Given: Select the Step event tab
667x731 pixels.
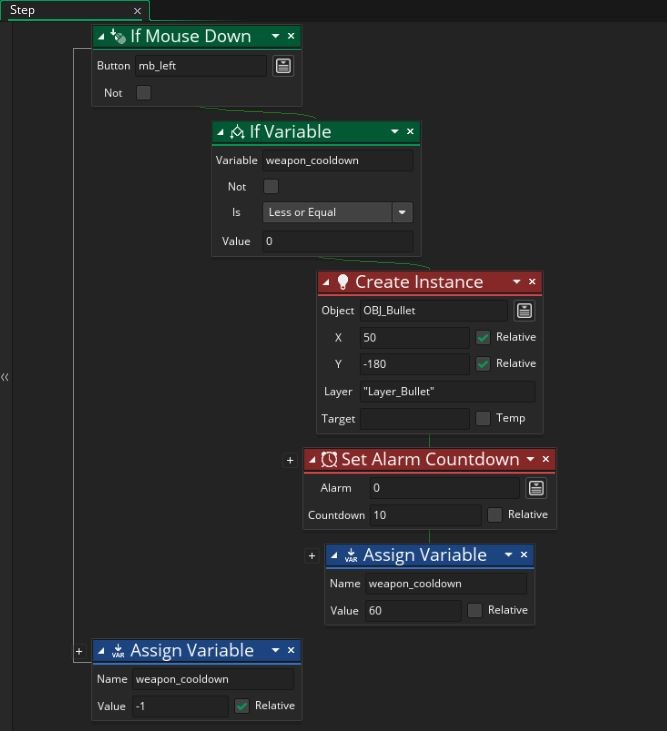Looking at the screenshot, I should [x=23, y=10].
